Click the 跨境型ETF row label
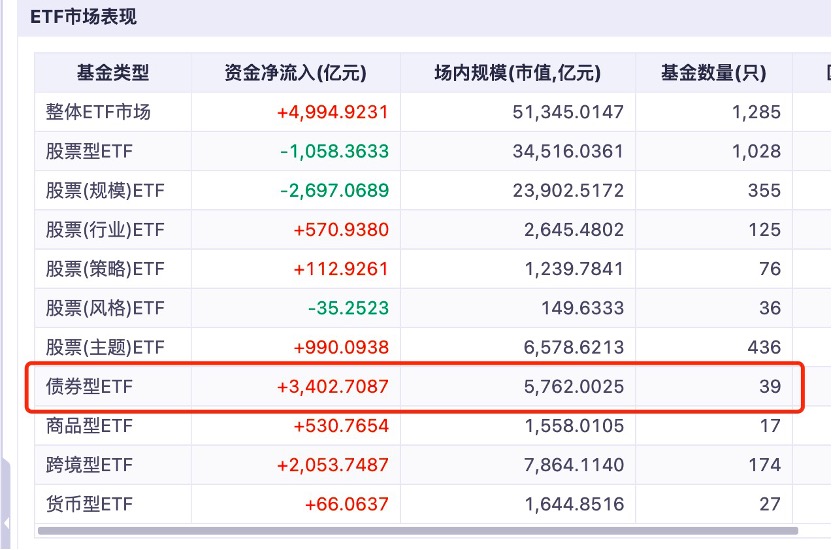 [x=89, y=465]
